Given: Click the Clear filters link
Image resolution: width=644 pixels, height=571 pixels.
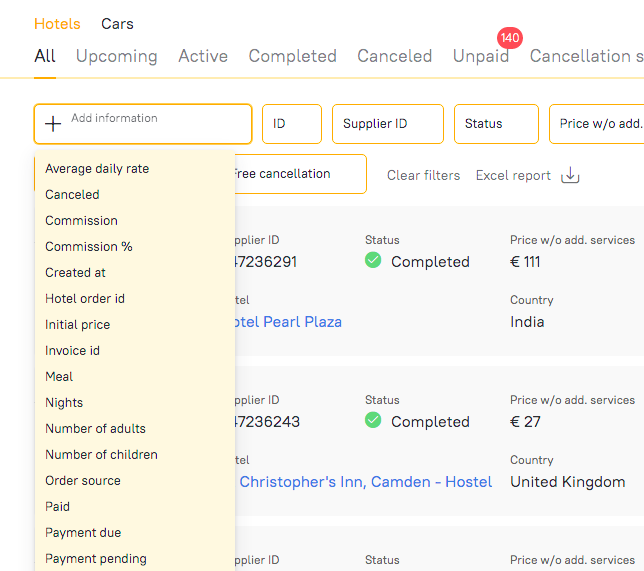Looking at the screenshot, I should [423, 175].
